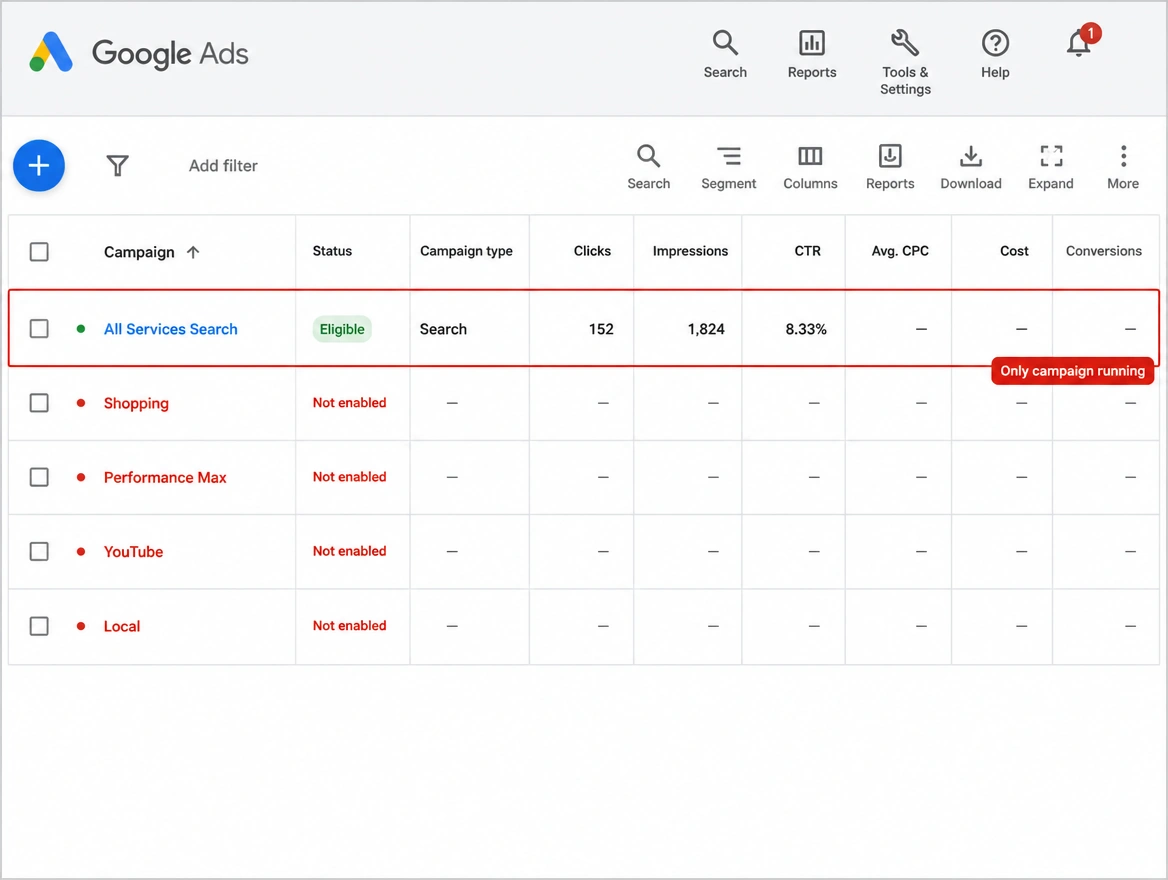Screen dimensions: 1168x880
Task: Check the All Services Search row
Action: click(x=39, y=329)
